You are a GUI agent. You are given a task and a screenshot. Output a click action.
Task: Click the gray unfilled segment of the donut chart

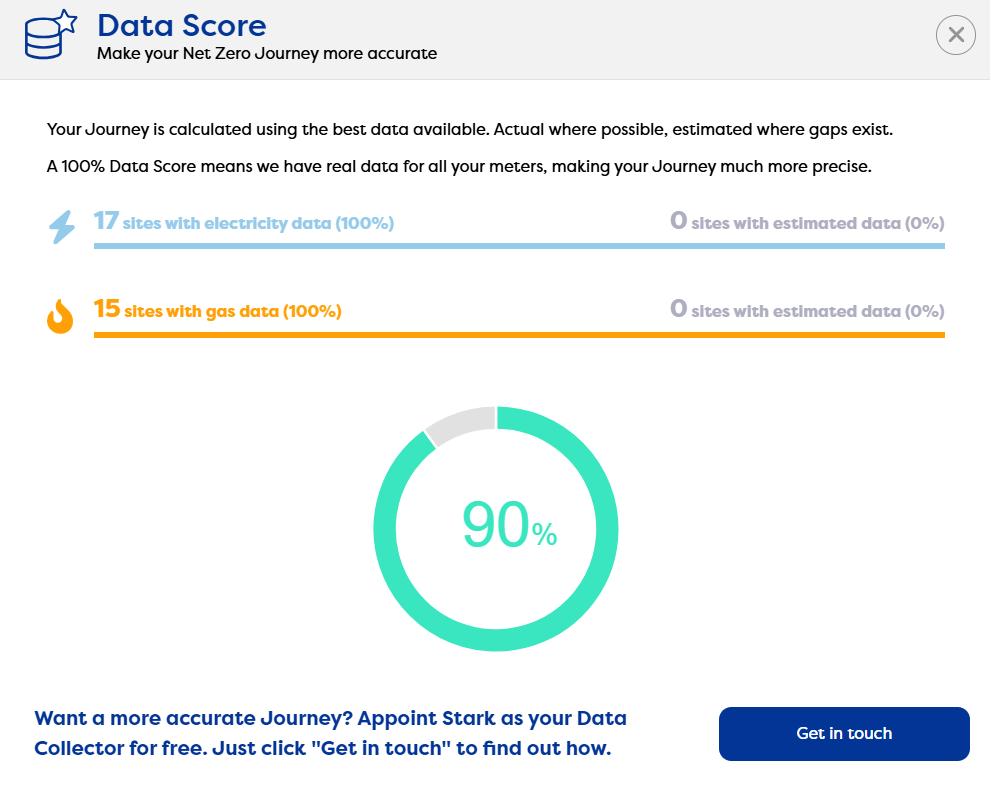461,422
